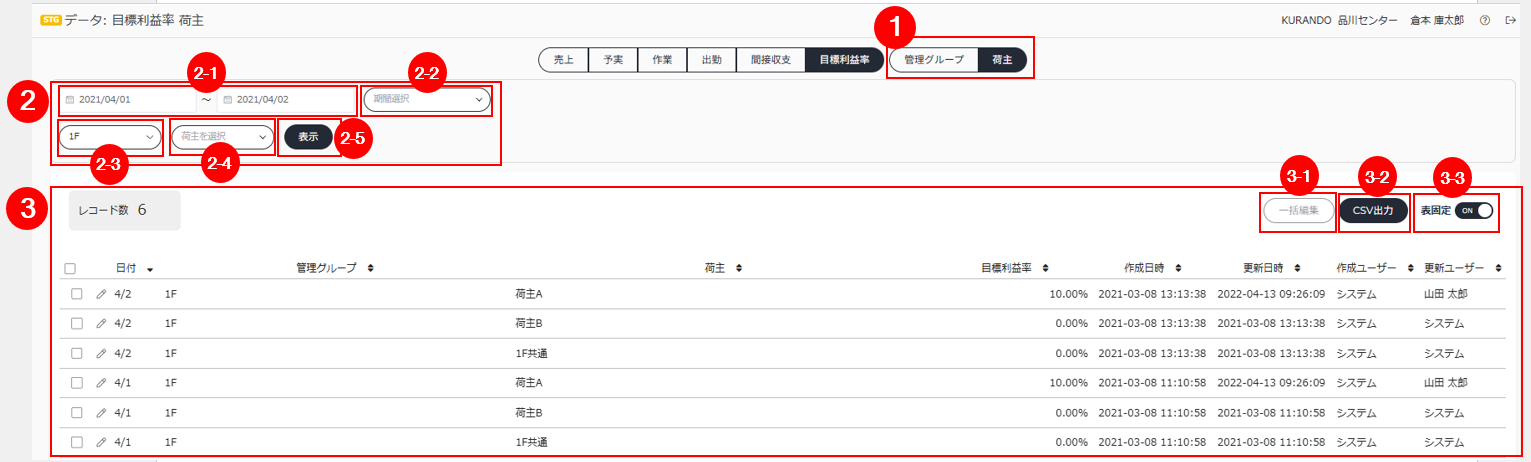Toggle the 表固定 ON switch
The height and width of the screenshot is (462, 1531).
1473,211
